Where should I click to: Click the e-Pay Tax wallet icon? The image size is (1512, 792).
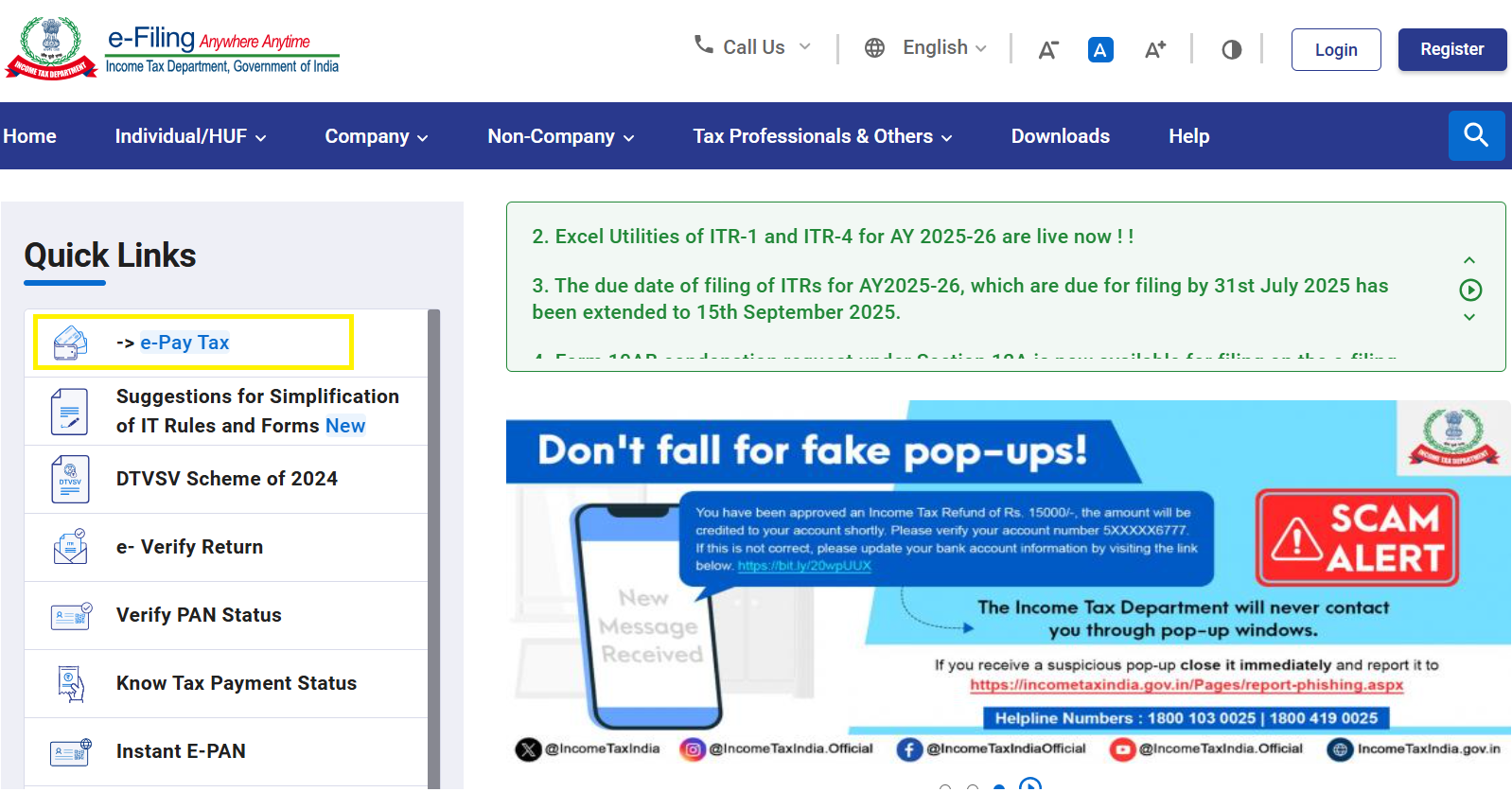(x=71, y=343)
